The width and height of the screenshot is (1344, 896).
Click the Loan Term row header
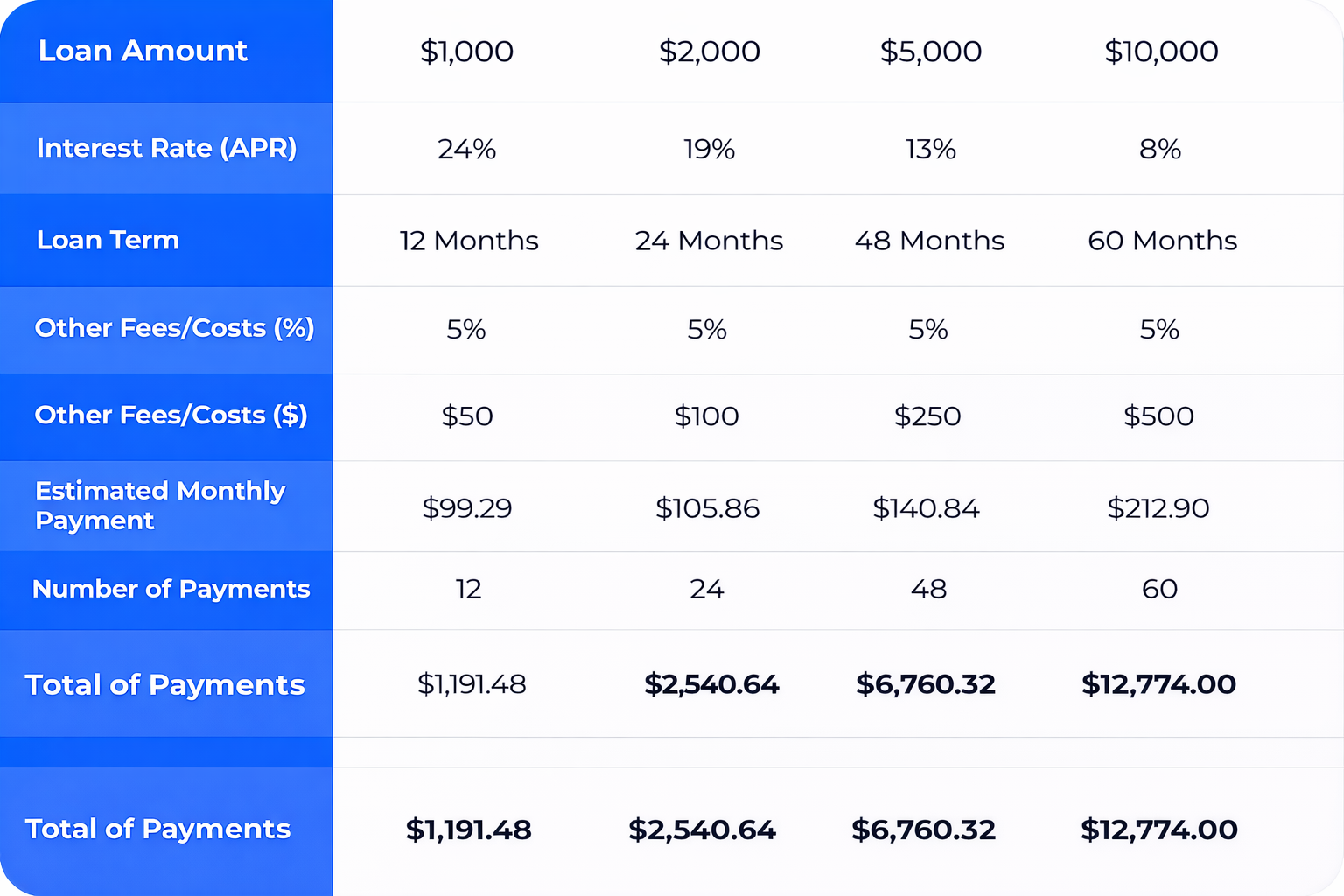(x=108, y=240)
